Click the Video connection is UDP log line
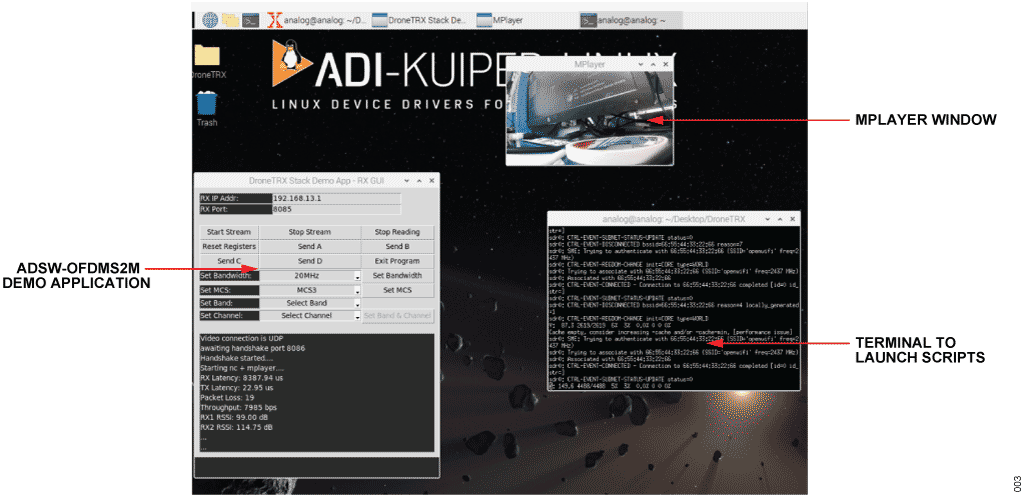Screen dimensions: 1024x496 click(244, 338)
